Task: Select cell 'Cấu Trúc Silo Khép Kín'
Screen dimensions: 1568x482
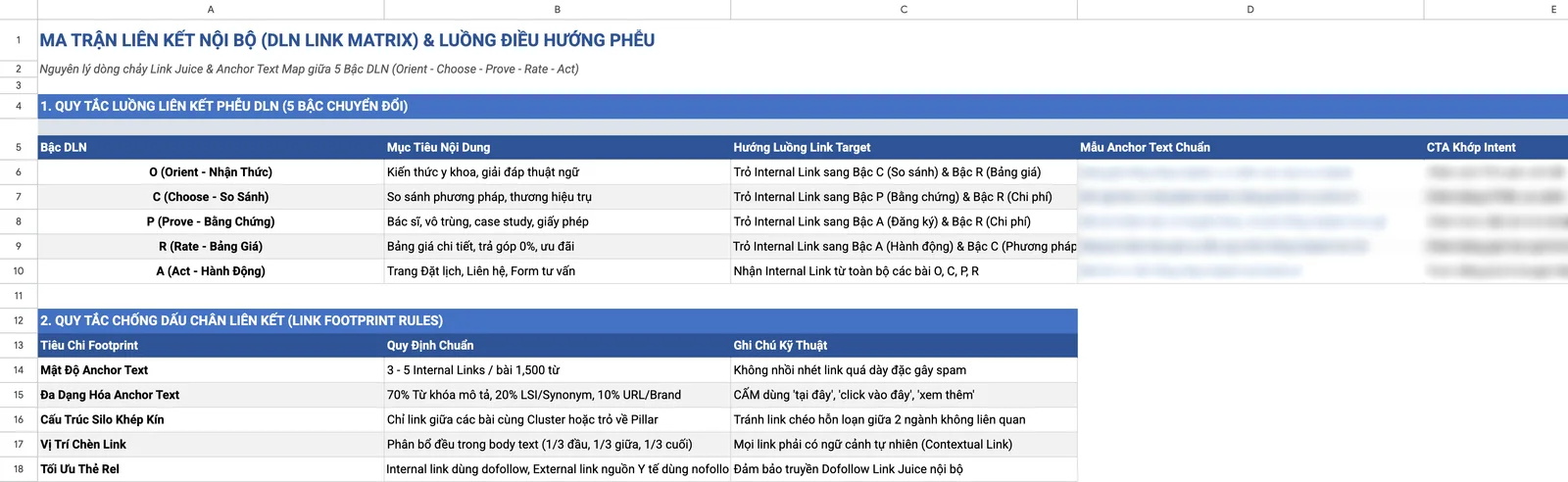Action: [211, 419]
